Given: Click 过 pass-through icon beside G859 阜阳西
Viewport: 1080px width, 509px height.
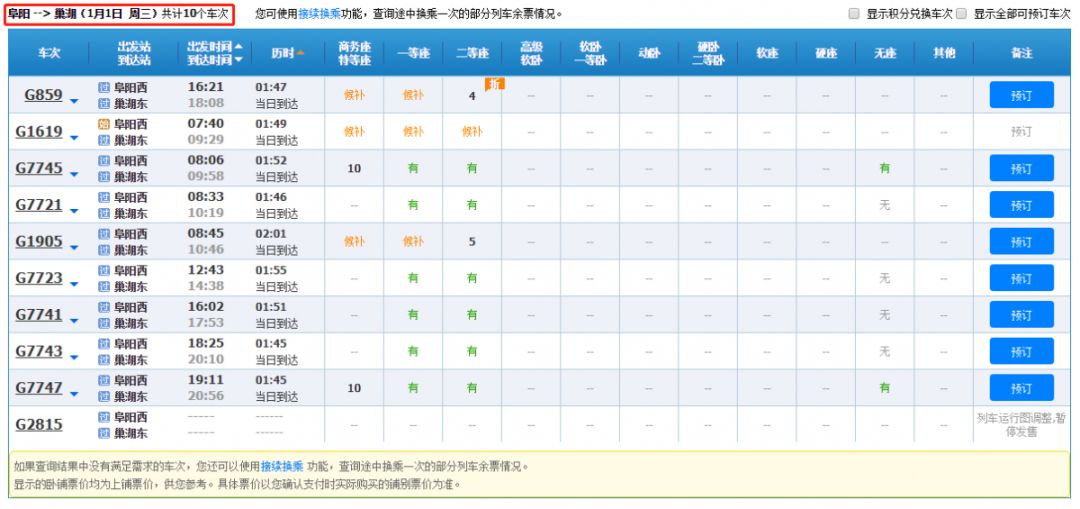Looking at the screenshot, I should coord(104,87).
